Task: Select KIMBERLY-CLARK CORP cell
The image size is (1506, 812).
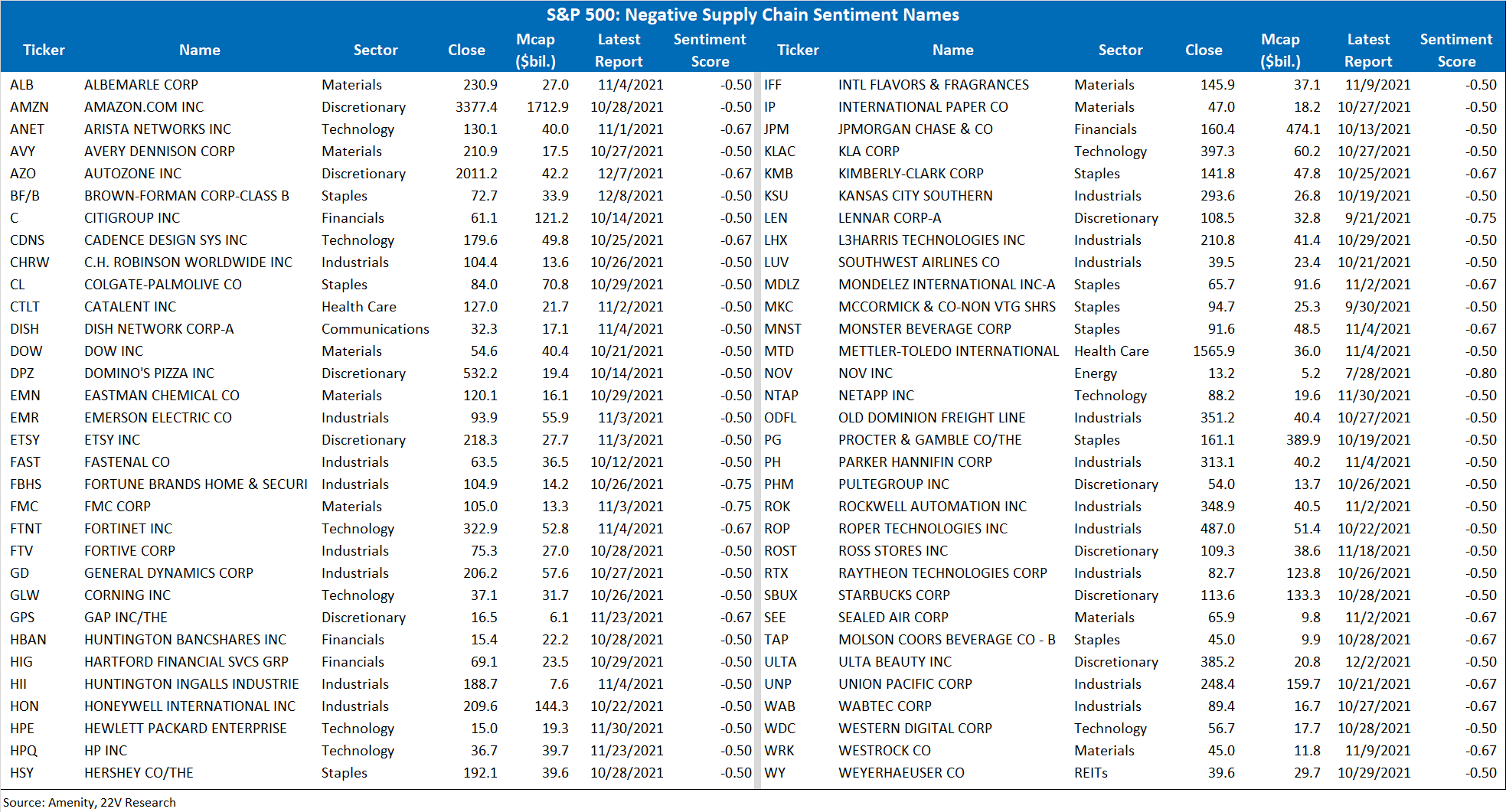Action: [910, 174]
